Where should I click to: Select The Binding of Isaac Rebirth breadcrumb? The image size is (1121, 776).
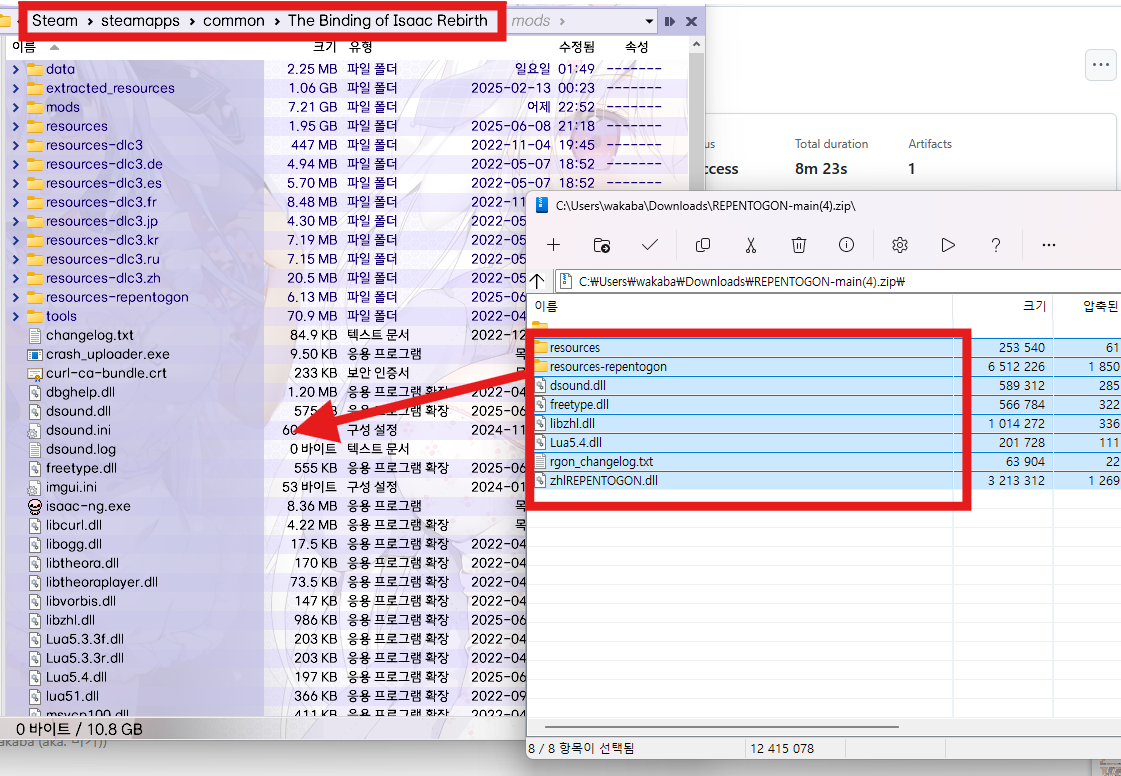(387, 21)
